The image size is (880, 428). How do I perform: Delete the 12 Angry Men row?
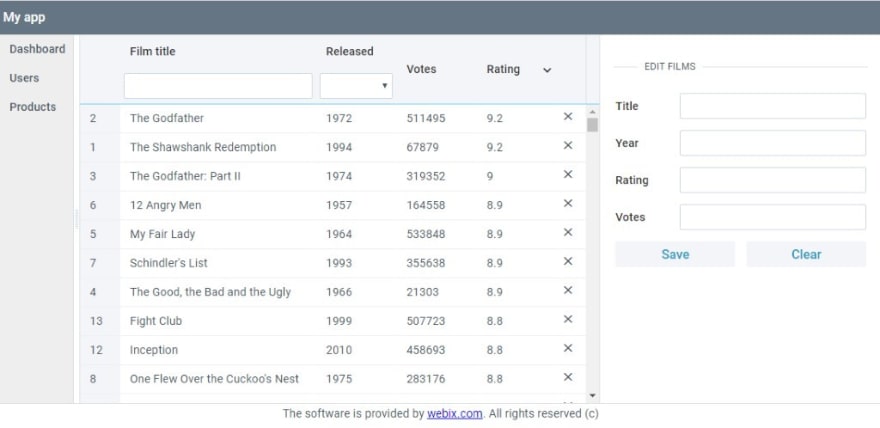coord(567,203)
